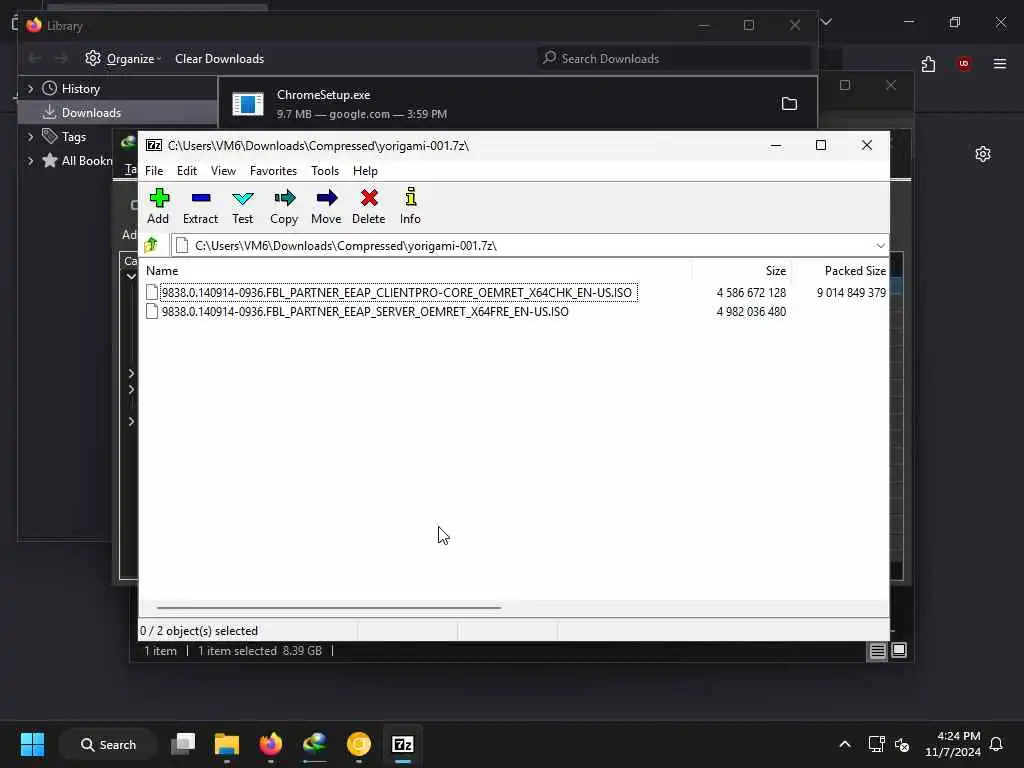1024x768 pixels.
Task: Click the Add toolbar button in 7-Zip
Action: tap(158, 206)
